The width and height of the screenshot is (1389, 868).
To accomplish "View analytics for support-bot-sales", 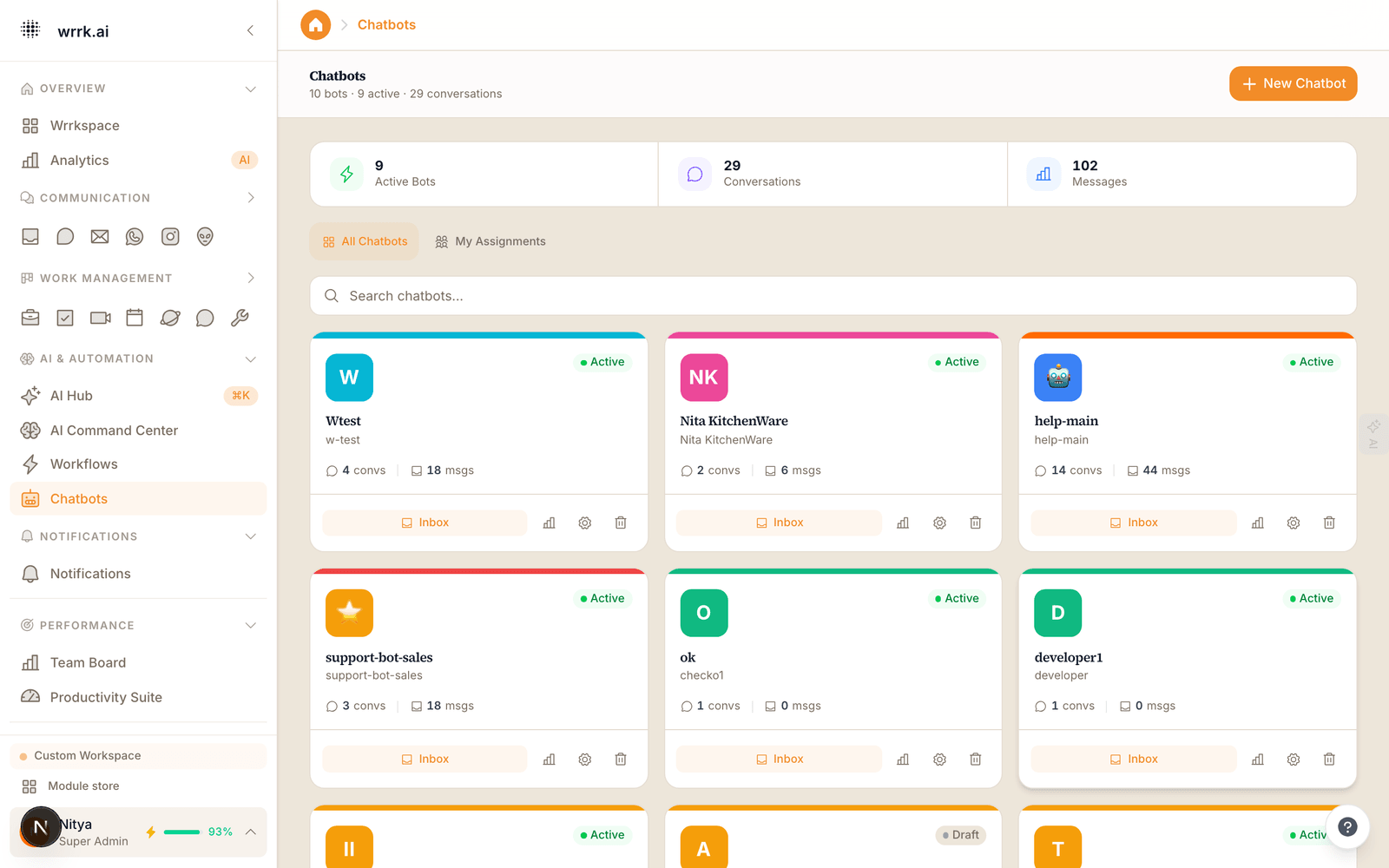I will 550,759.
